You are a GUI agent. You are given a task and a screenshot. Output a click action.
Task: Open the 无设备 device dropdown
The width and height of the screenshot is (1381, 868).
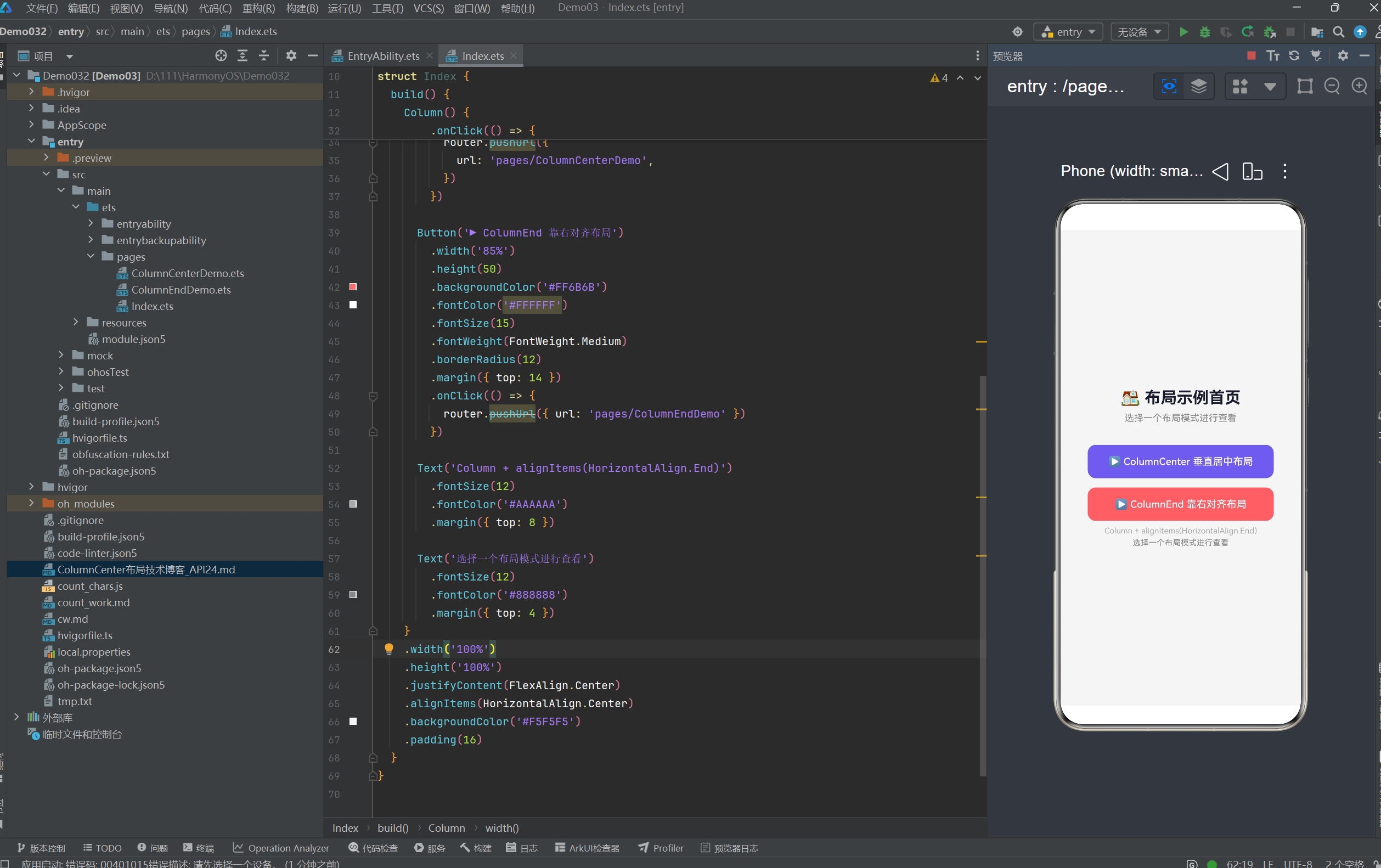pos(1140,32)
